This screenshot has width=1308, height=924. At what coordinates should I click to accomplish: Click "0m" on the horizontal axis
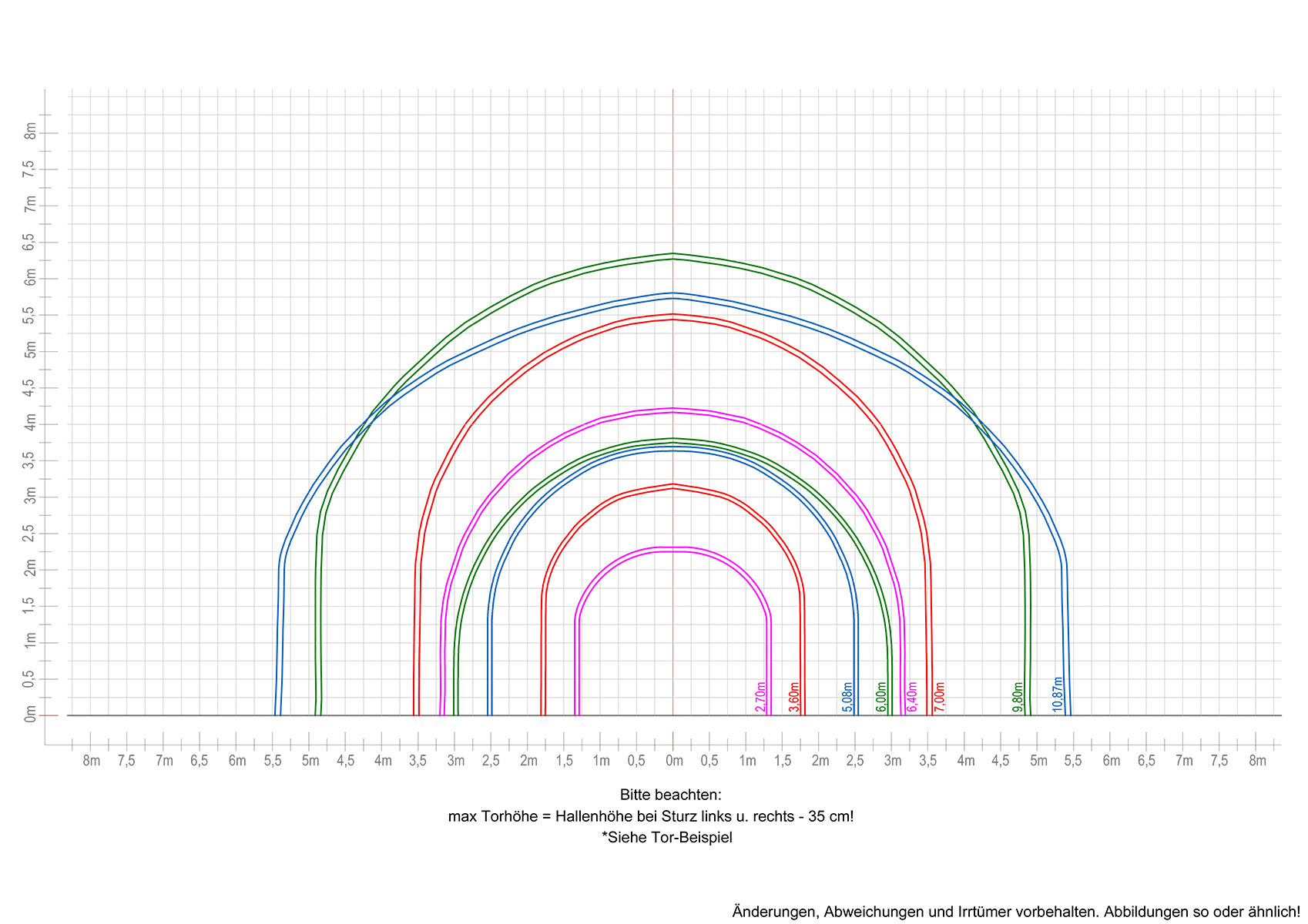pyautogui.click(x=674, y=761)
